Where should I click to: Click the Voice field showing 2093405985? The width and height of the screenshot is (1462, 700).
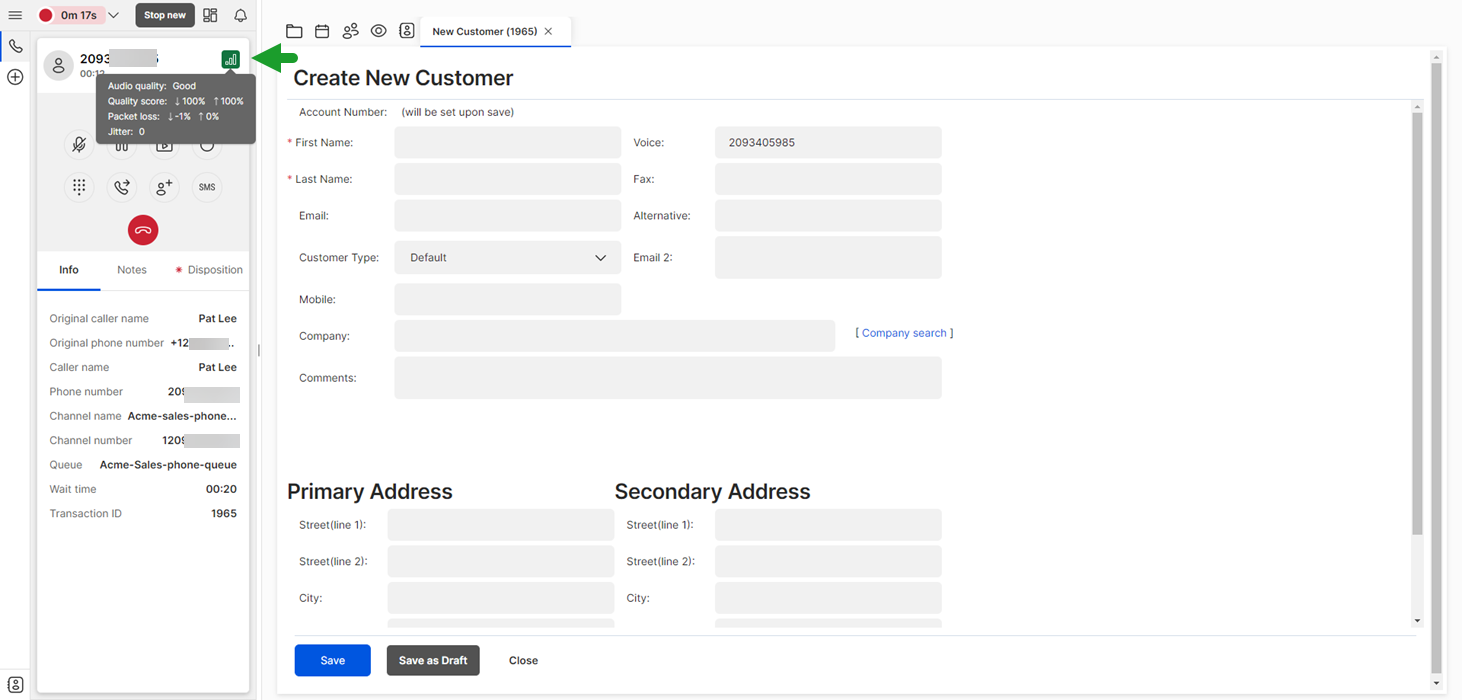click(828, 143)
